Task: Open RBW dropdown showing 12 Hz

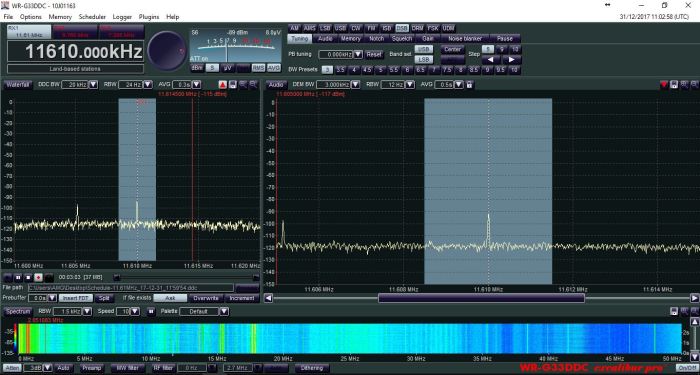Action: [410, 85]
